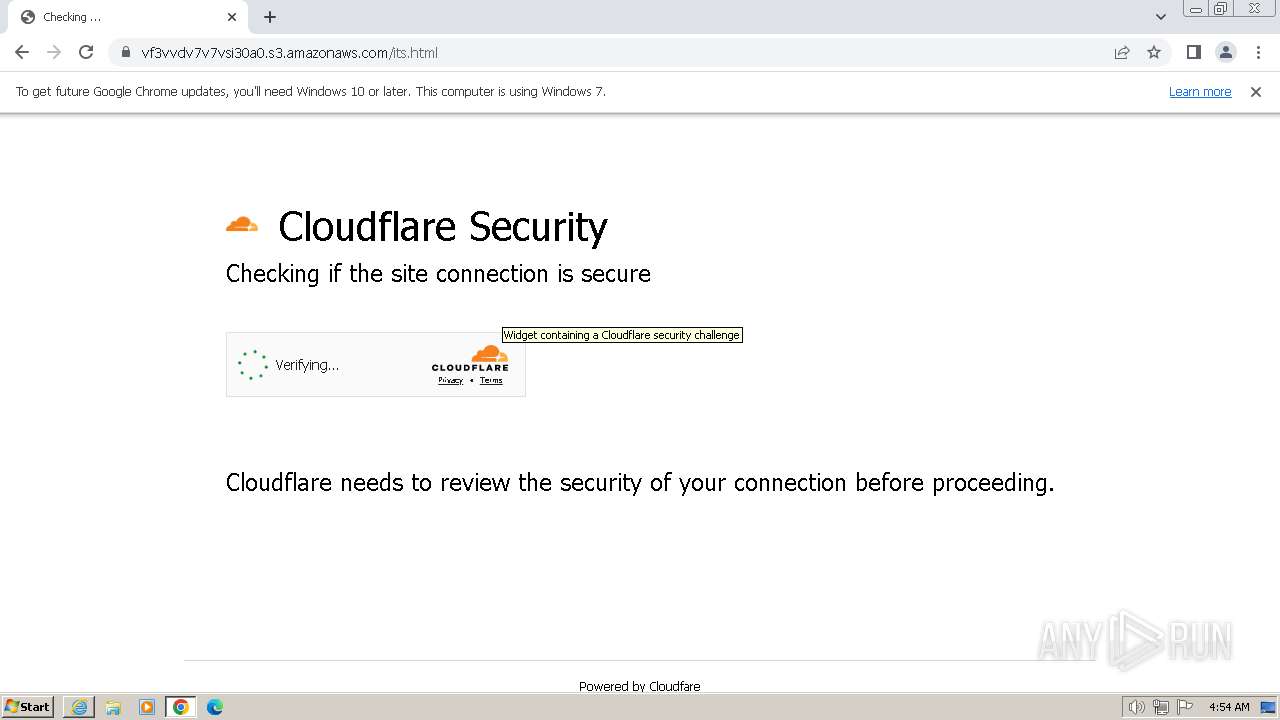Reload the page with the refresh icon
1280x720 pixels.
tap(86, 53)
